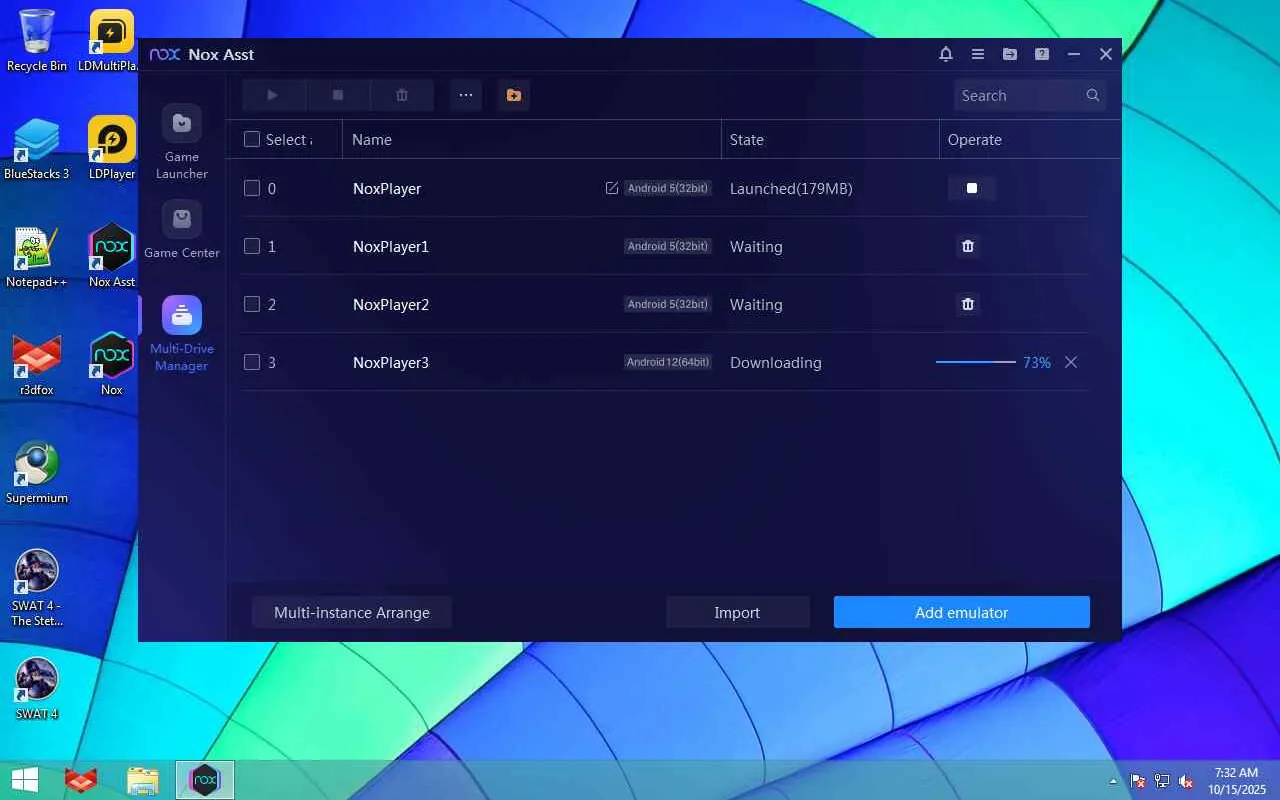Select the LDPlayer desktop shortcut
1280x800 pixels.
click(112, 149)
